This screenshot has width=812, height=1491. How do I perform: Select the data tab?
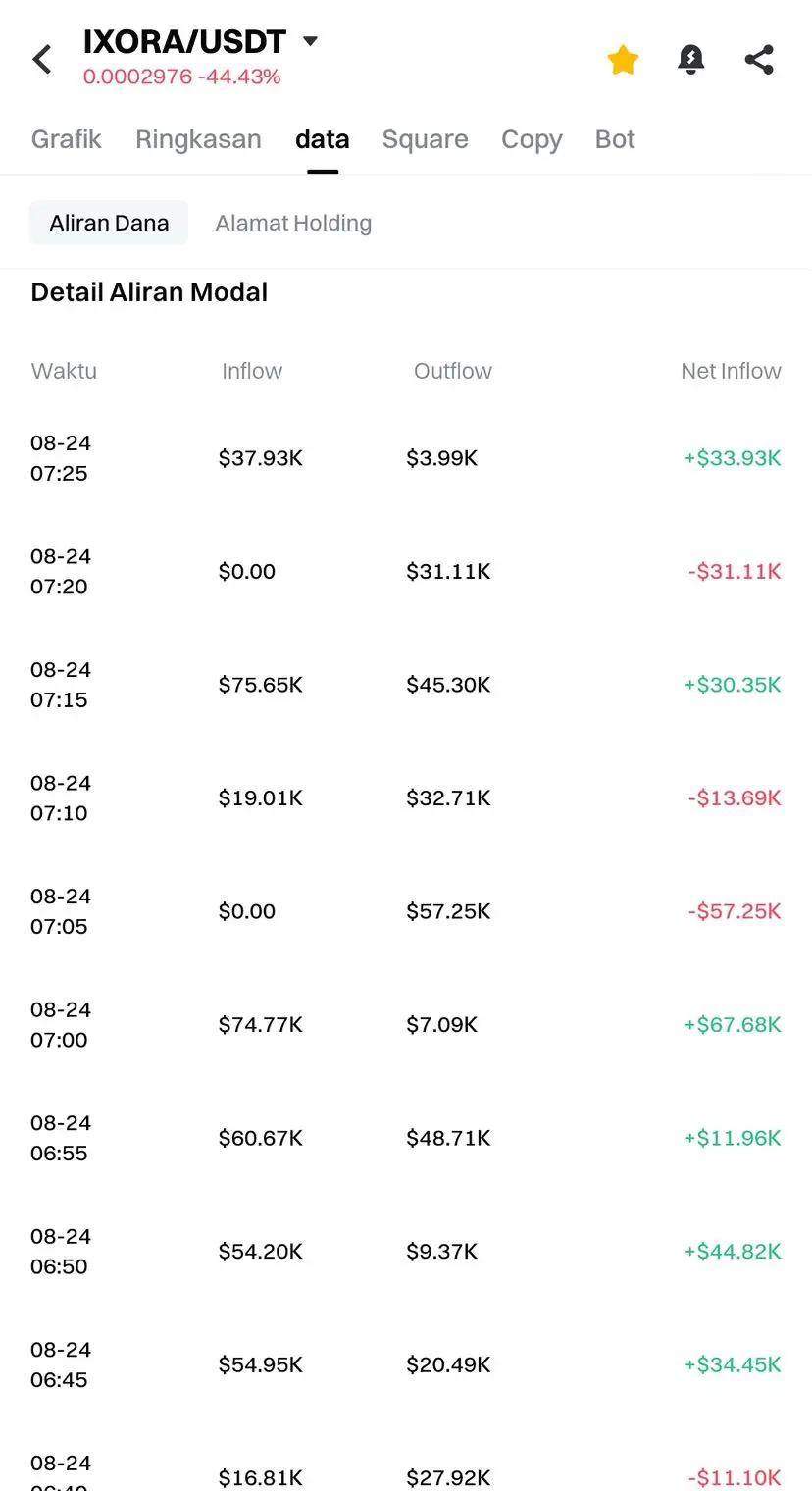[323, 139]
